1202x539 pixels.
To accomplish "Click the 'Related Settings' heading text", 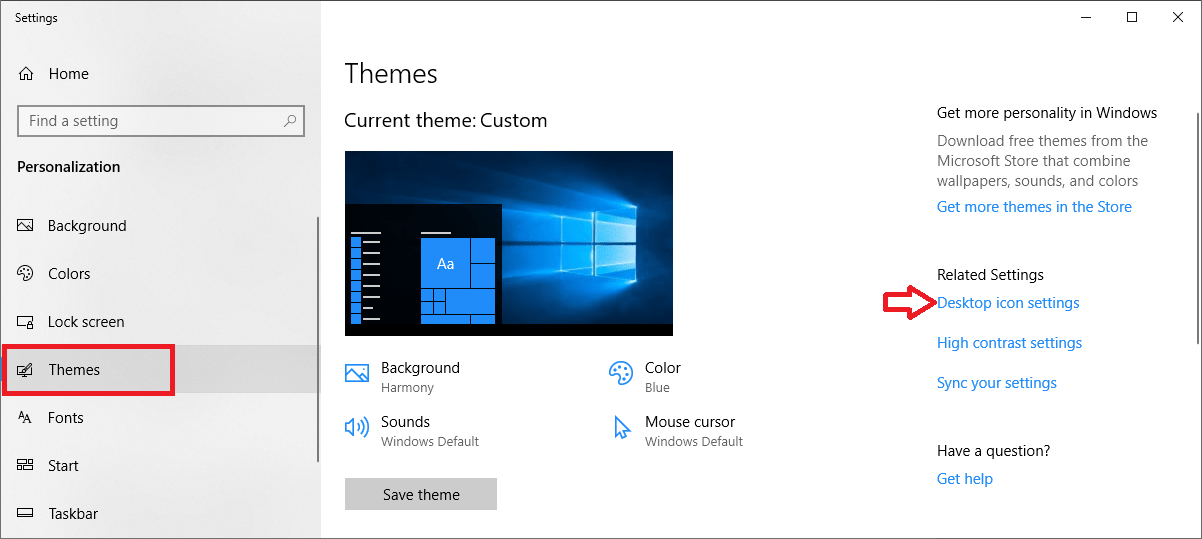I will [x=990, y=275].
